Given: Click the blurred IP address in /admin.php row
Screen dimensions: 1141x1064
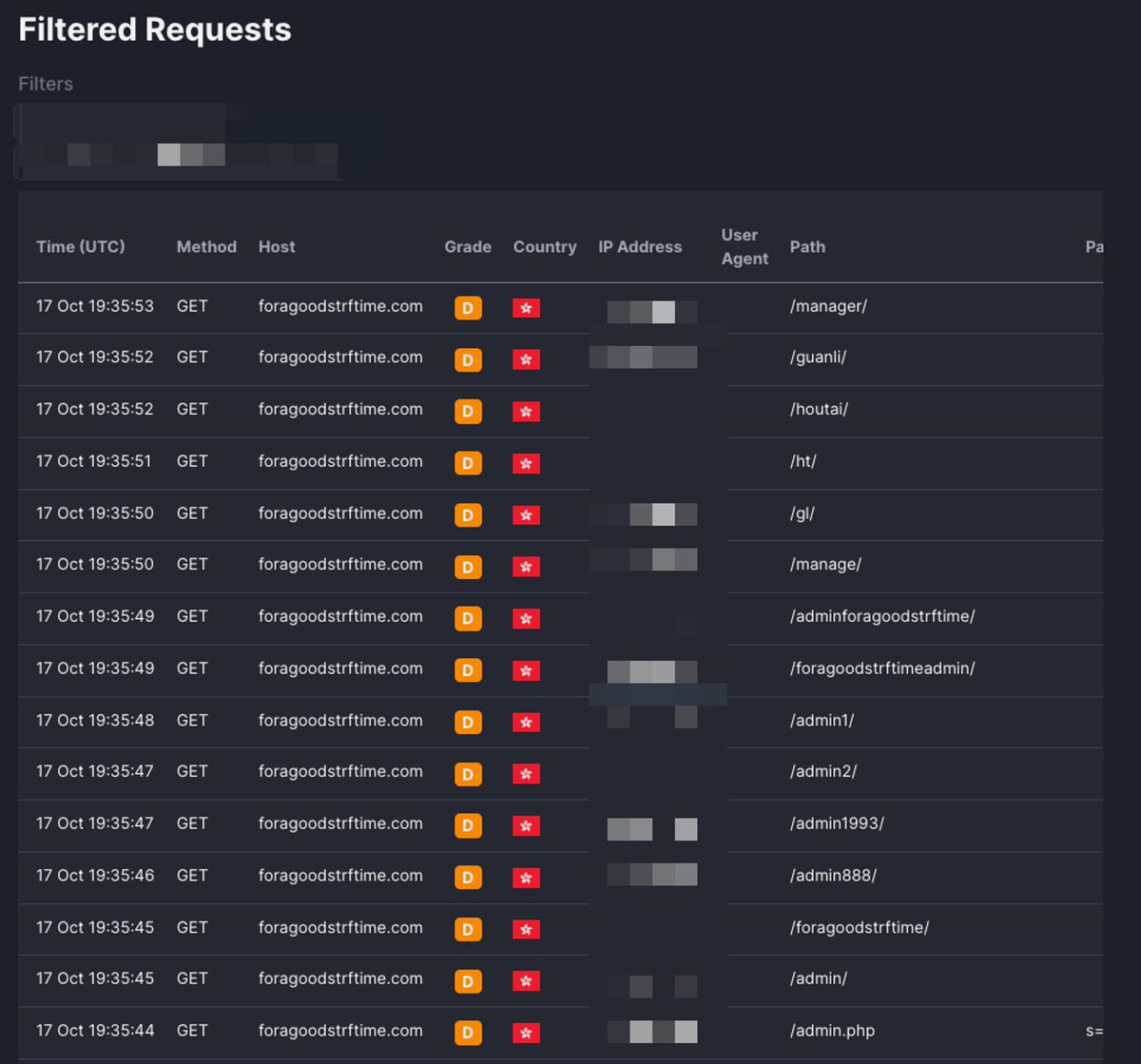Looking at the screenshot, I should tap(652, 1032).
